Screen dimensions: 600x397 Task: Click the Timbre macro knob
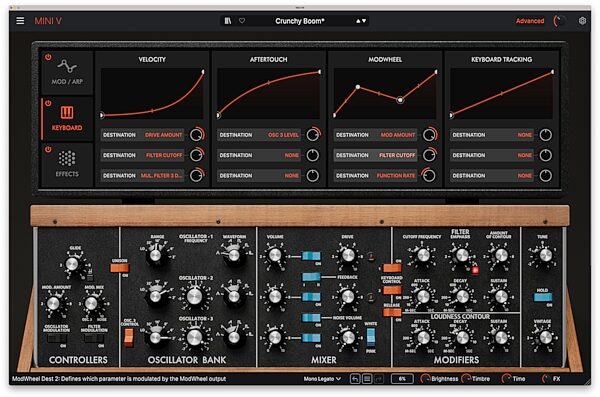pos(466,379)
